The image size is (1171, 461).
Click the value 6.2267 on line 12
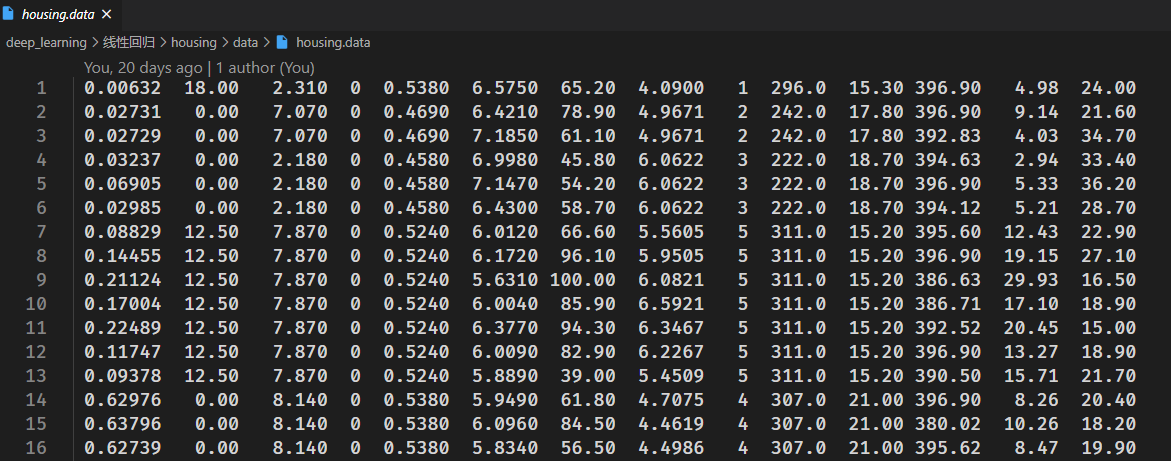click(671, 351)
